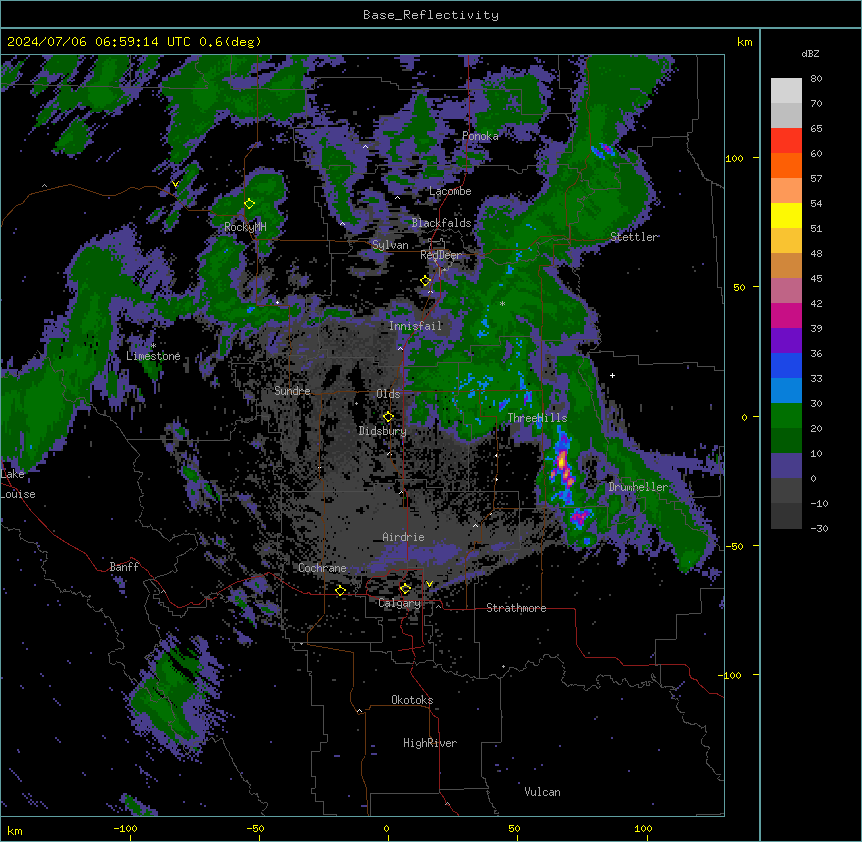Image resolution: width=862 pixels, height=842 pixels.
Task: Select the Sylvan map label
Action: pos(390,245)
